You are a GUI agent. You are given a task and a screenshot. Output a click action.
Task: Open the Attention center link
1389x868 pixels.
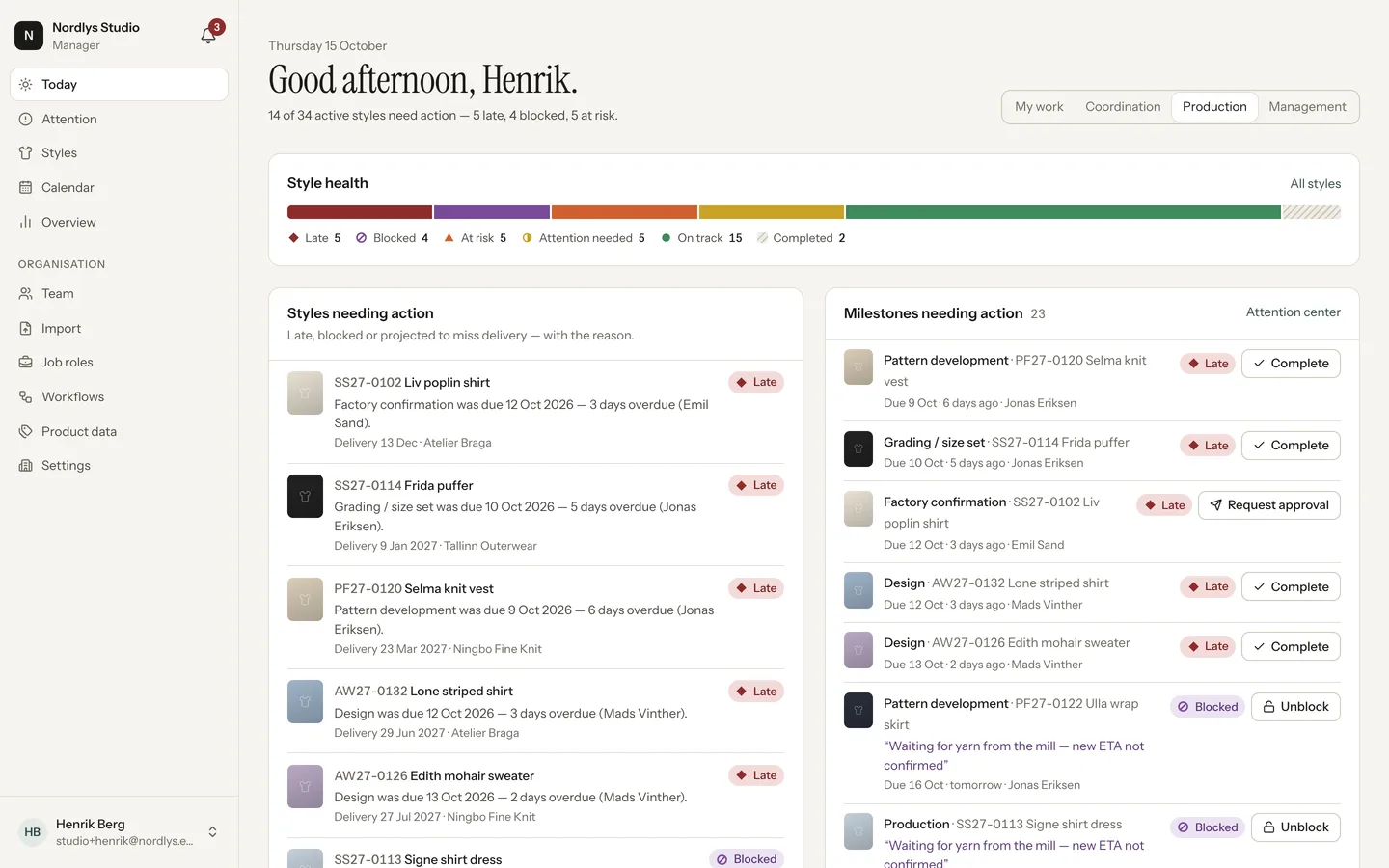click(1294, 312)
